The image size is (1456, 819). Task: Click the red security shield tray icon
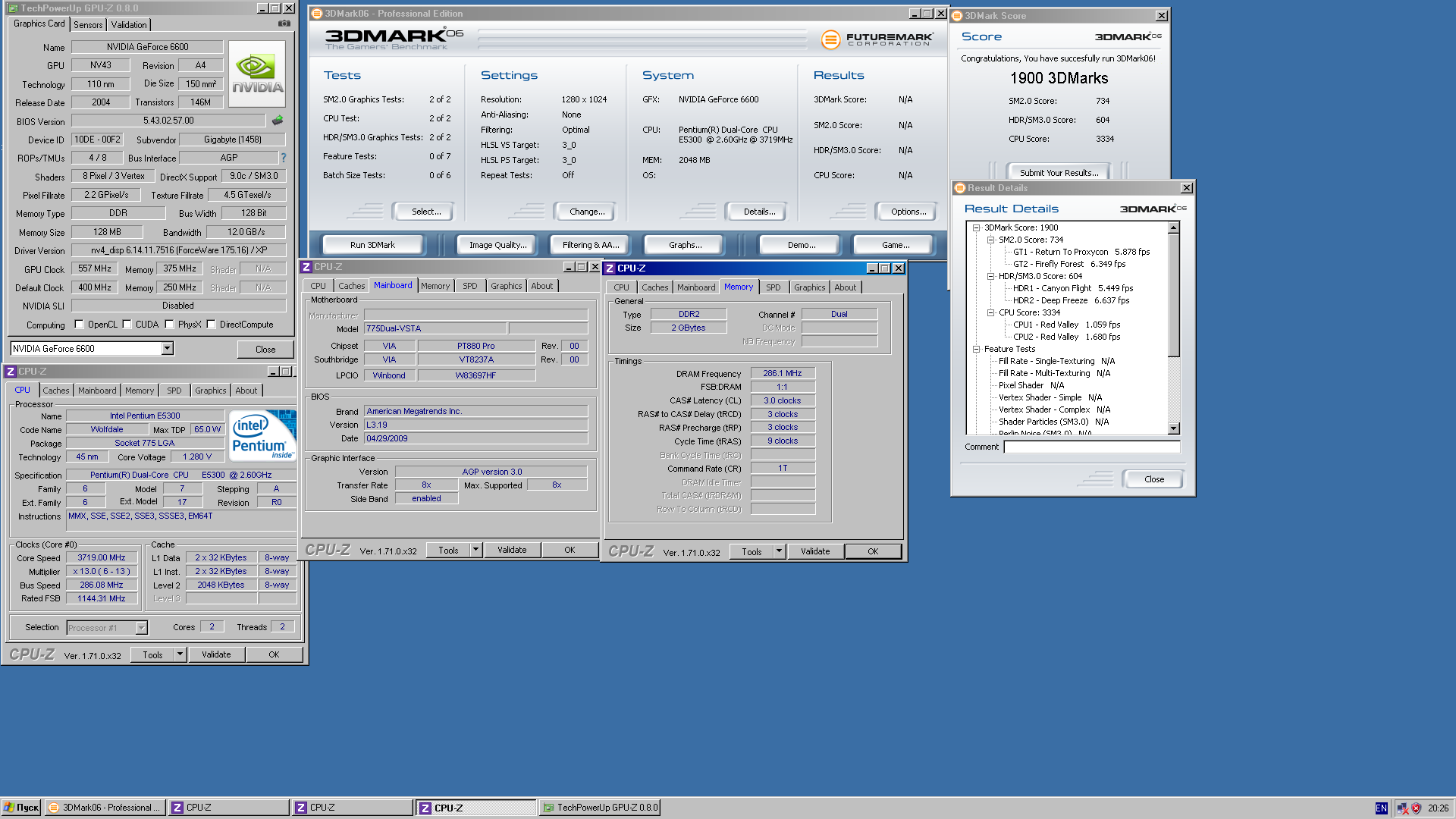1416,808
